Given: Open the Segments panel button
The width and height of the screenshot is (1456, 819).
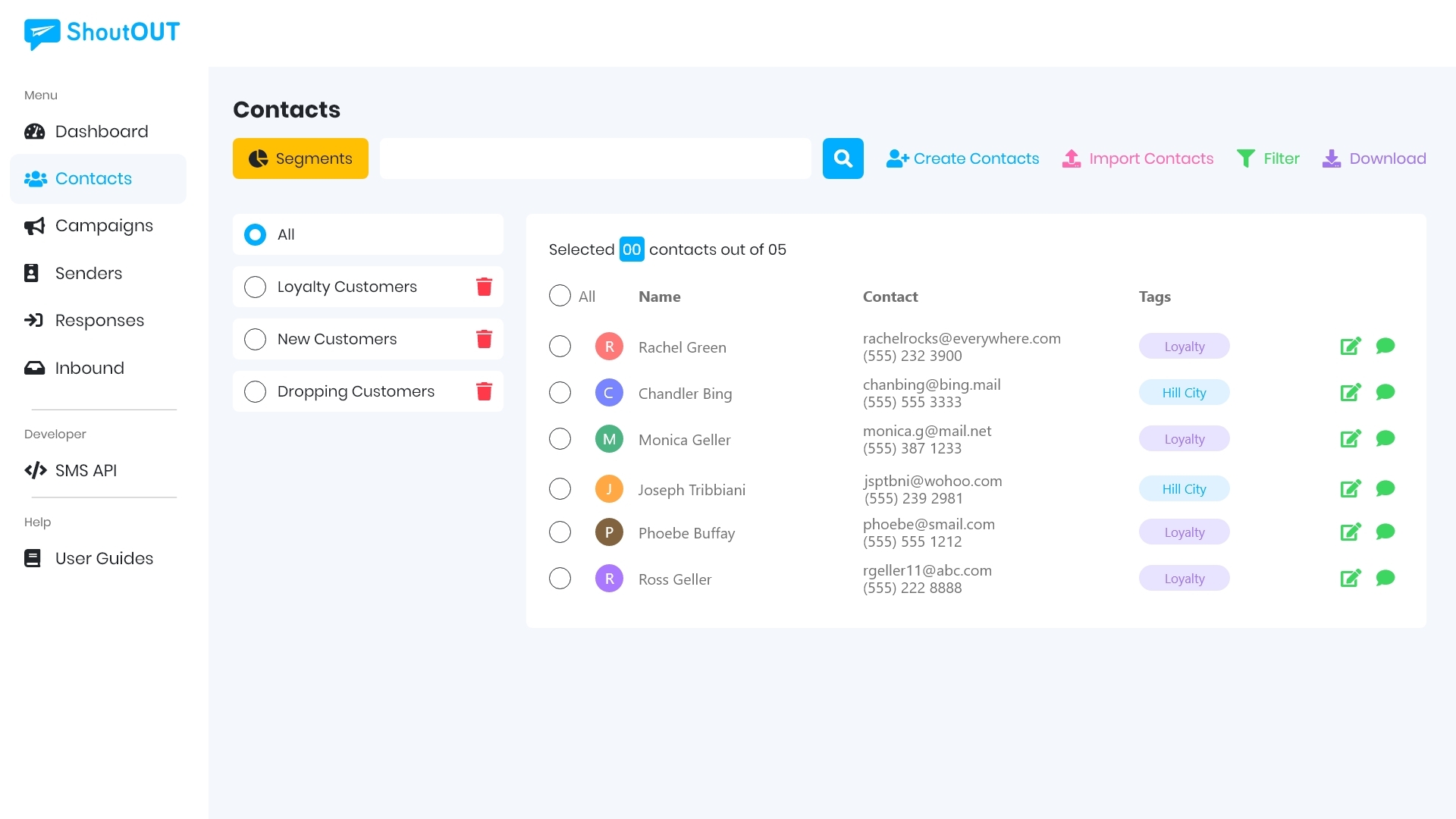Looking at the screenshot, I should coord(300,158).
